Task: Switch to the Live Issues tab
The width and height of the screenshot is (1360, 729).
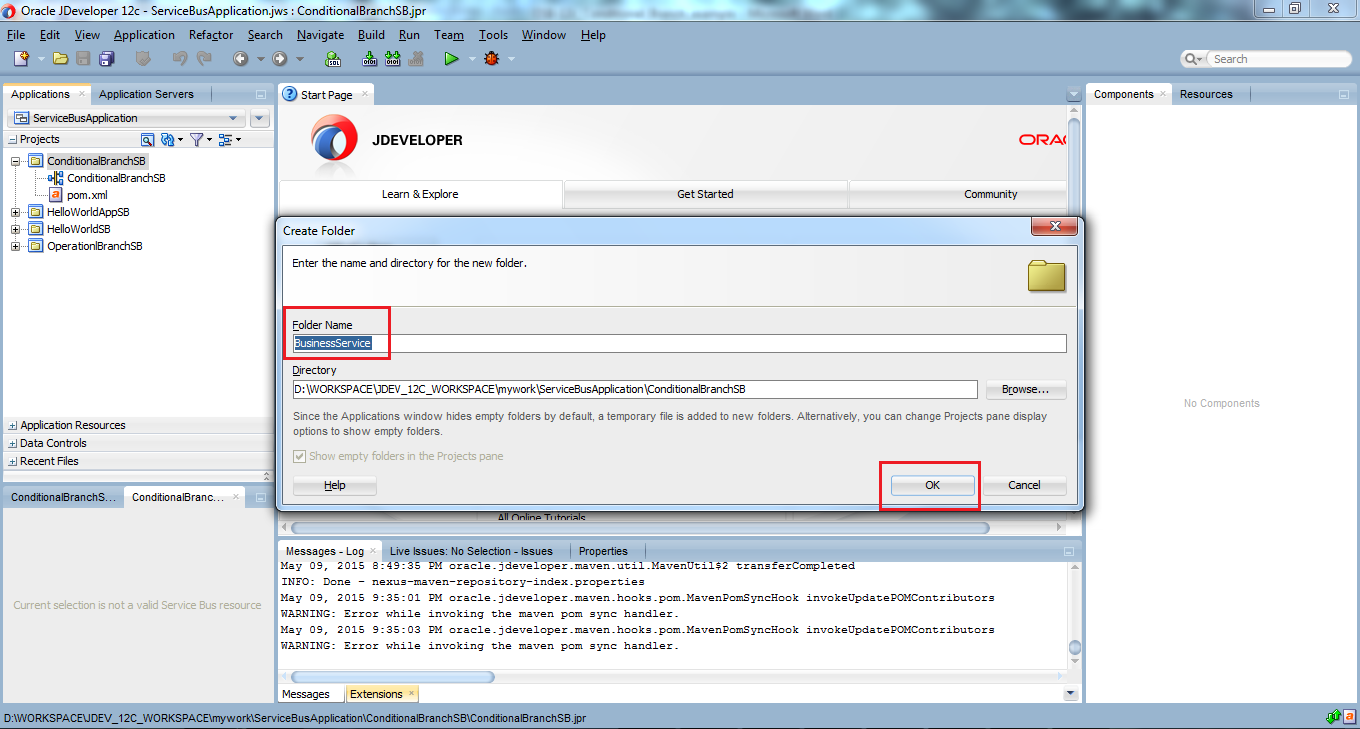Action: [471, 551]
